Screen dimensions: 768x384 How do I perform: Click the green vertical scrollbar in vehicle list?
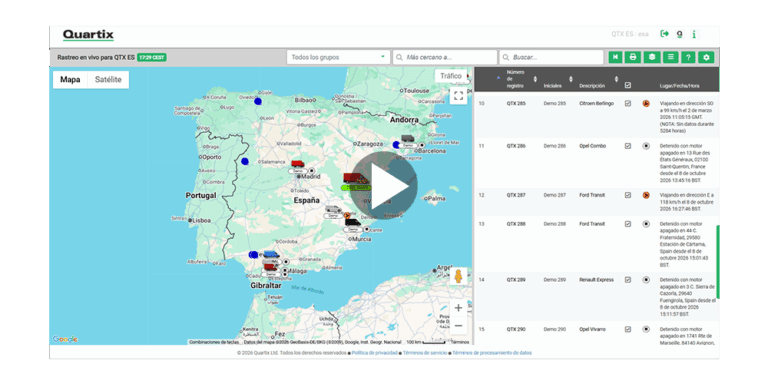[x=718, y=262]
